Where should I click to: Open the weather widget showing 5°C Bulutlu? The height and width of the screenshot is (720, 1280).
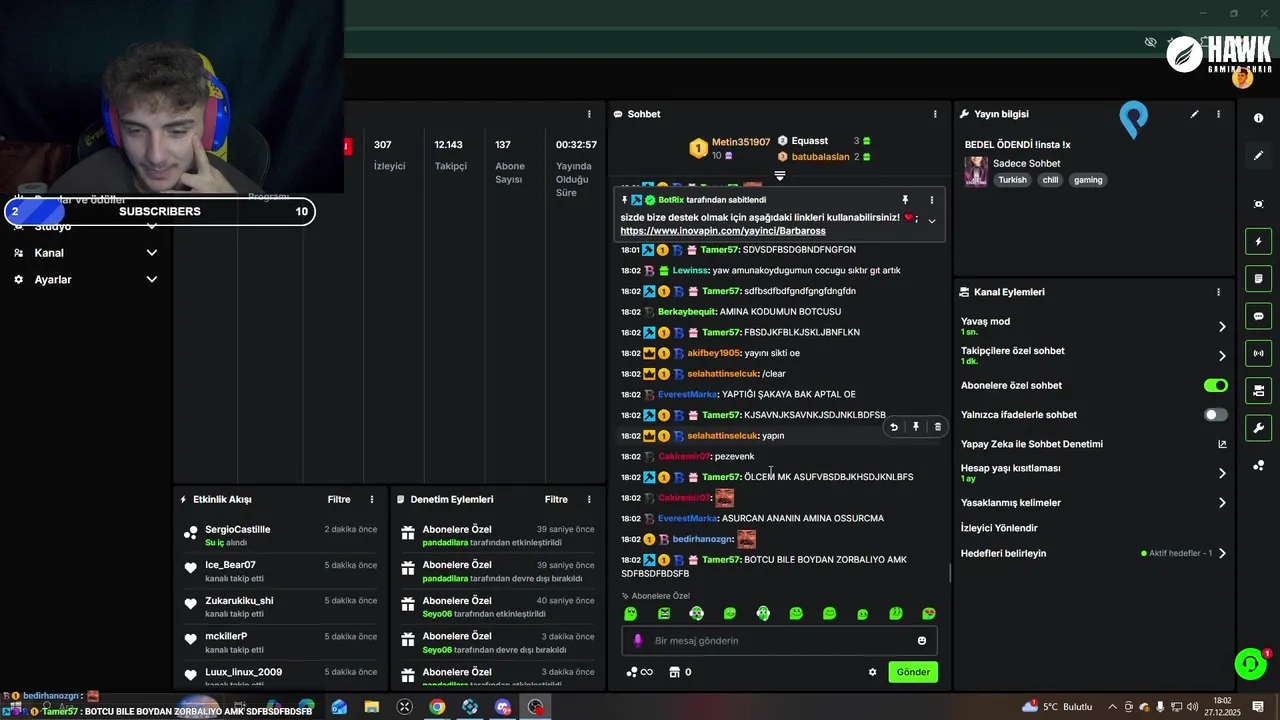(1058, 707)
